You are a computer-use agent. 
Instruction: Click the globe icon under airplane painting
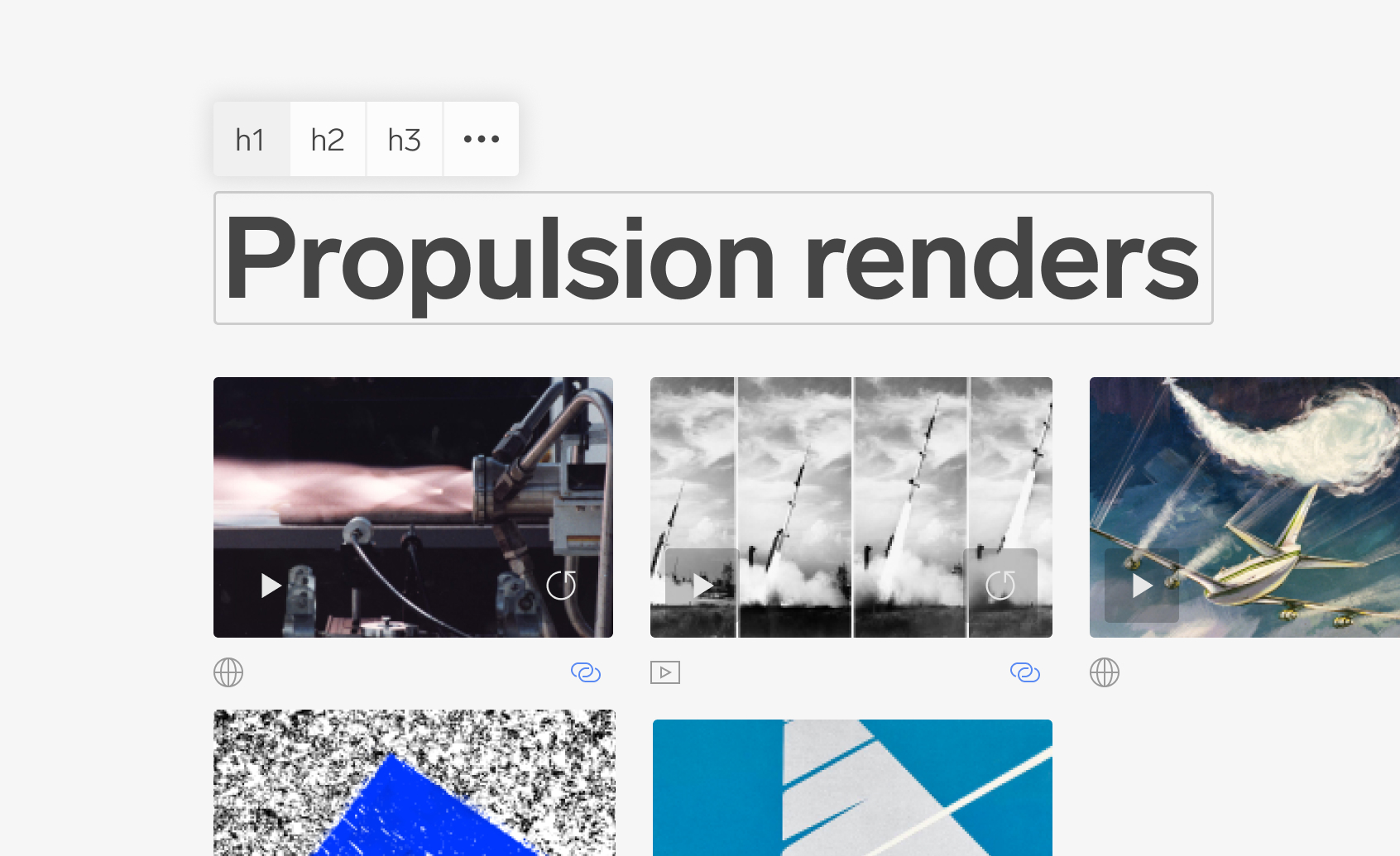tap(1105, 672)
